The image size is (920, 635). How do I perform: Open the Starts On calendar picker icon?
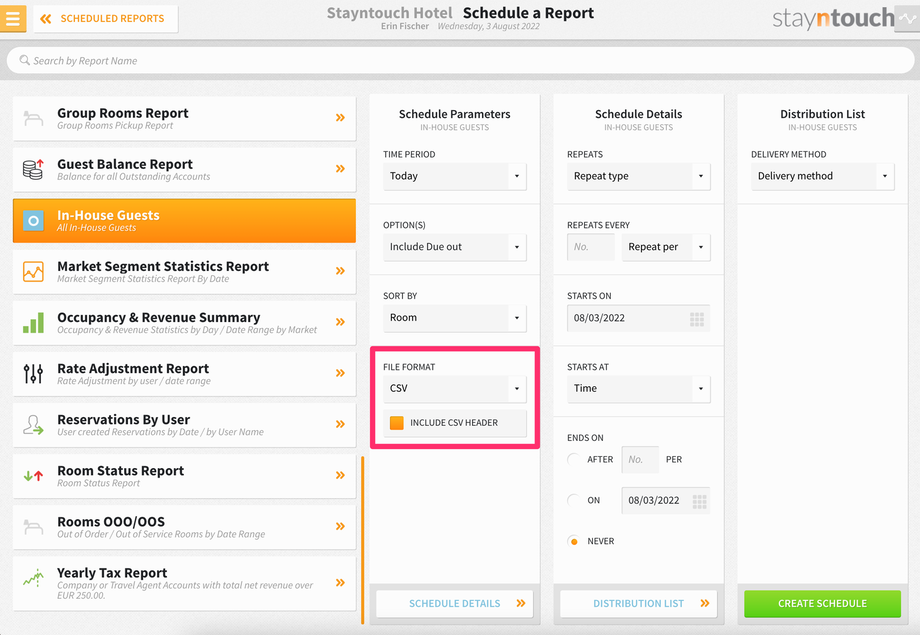[x=696, y=319]
